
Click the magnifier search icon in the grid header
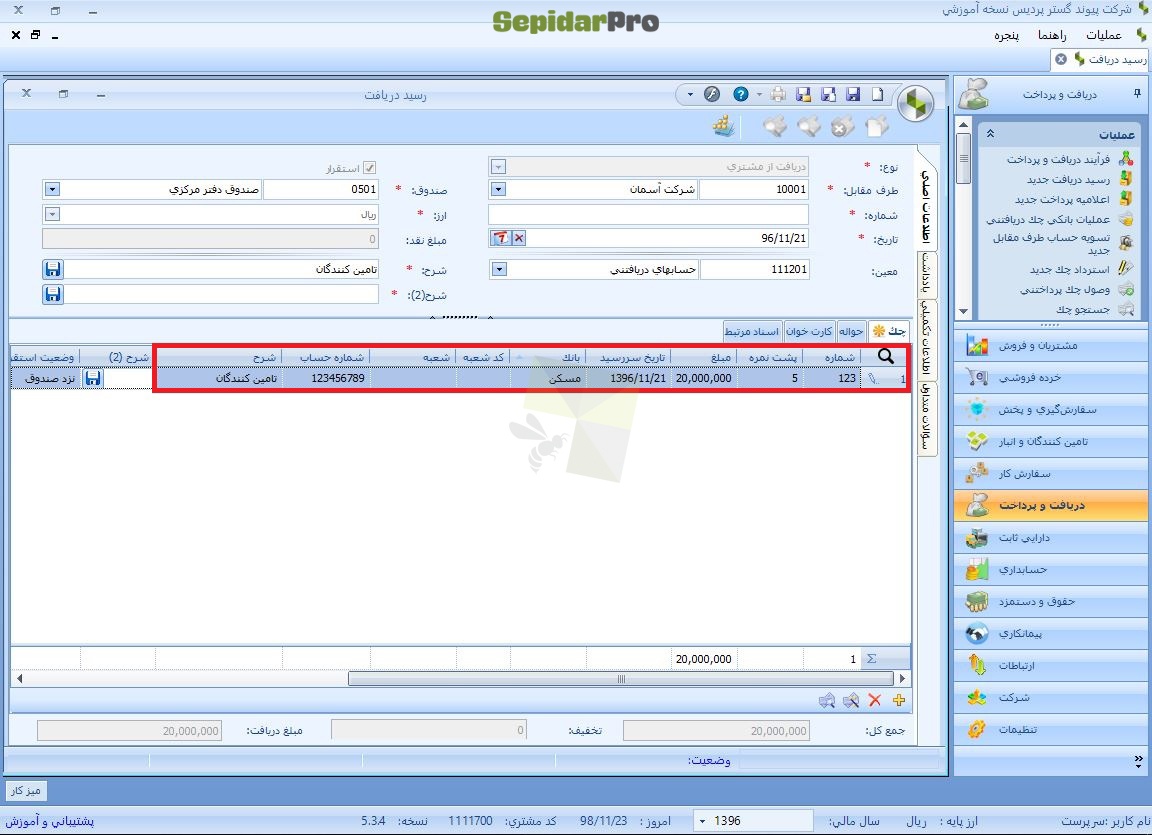[x=886, y=356]
